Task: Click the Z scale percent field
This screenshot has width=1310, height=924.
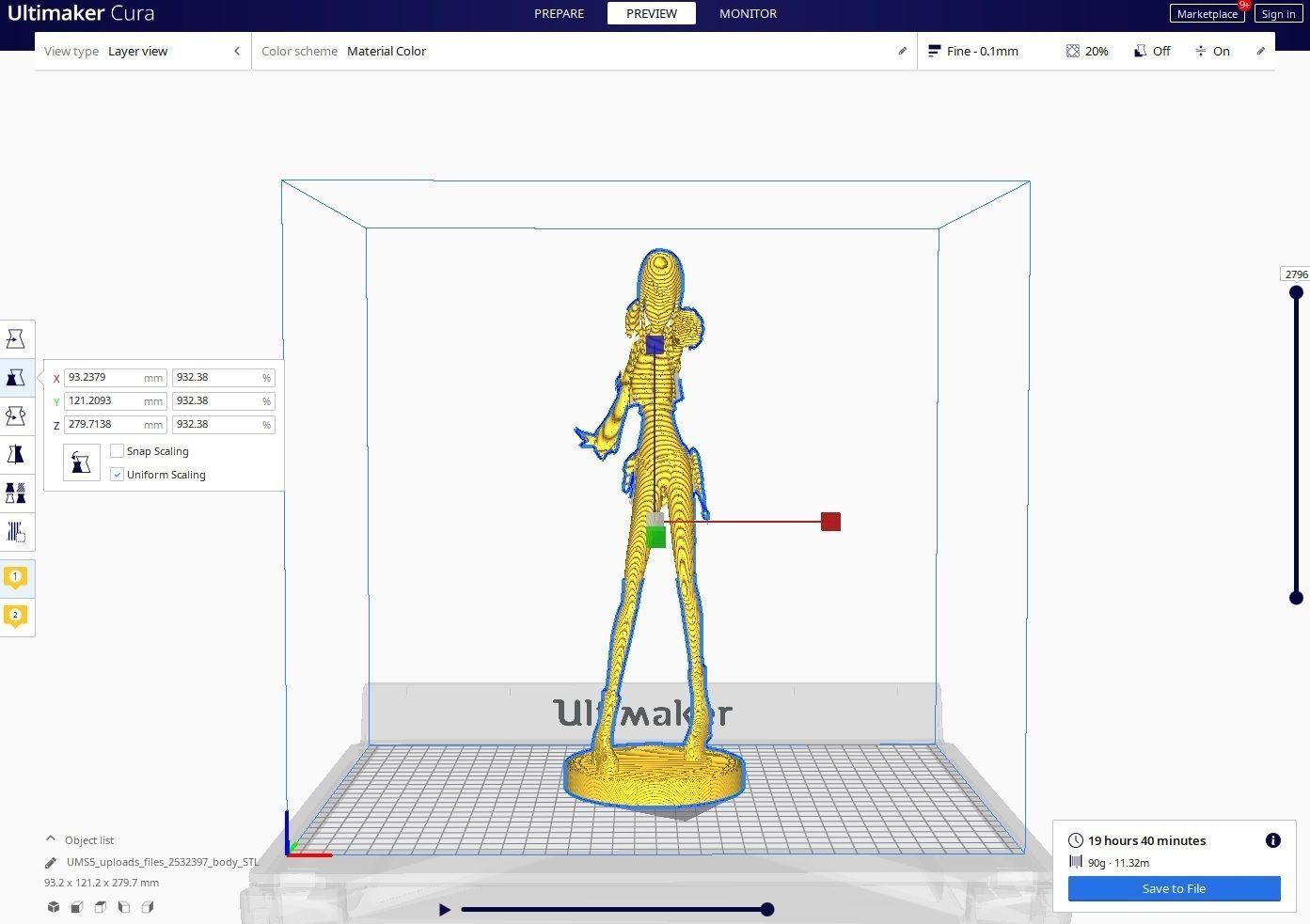Action: [223, 425]
